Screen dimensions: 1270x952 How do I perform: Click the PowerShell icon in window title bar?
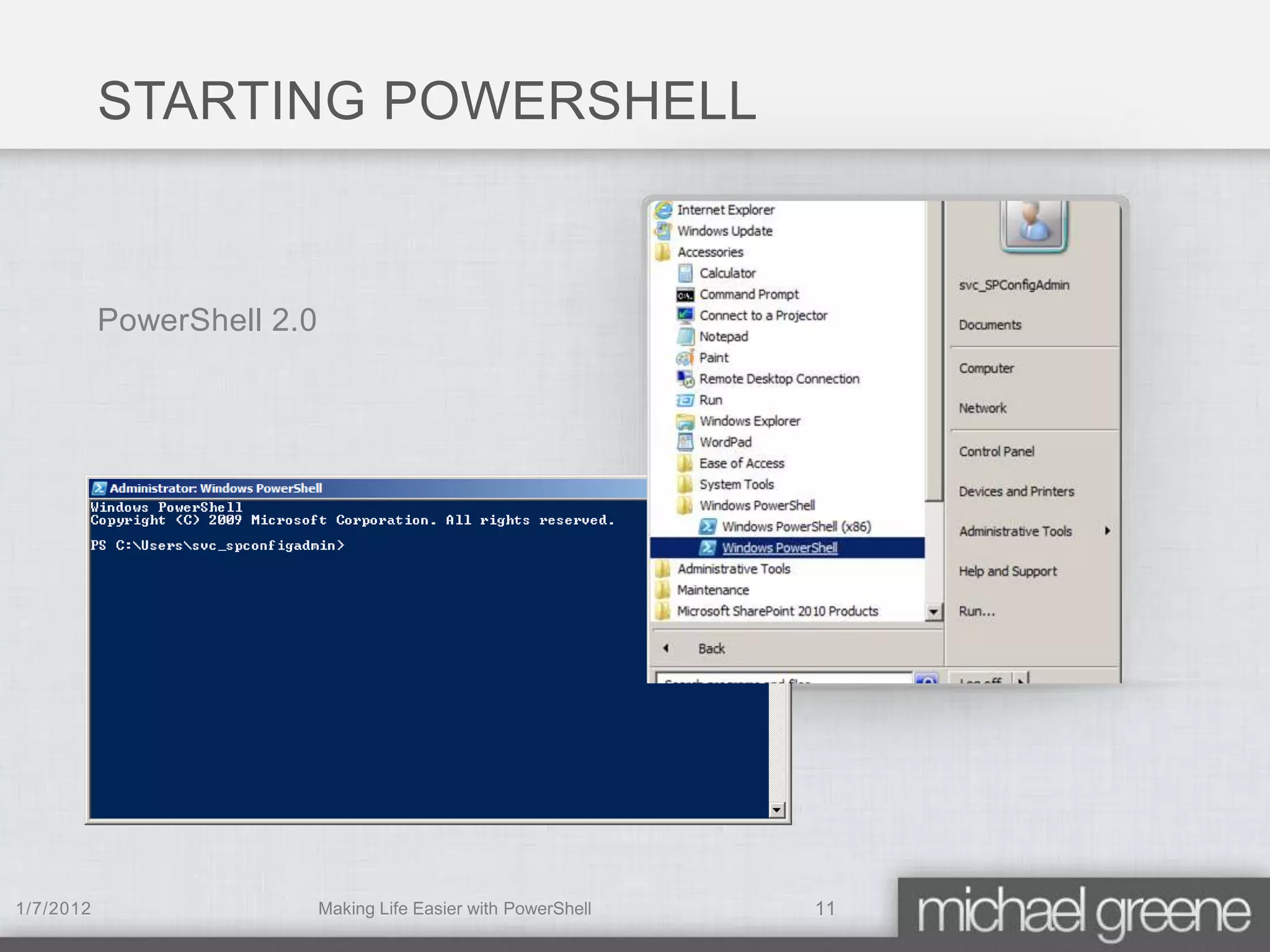(x=99, y=488)
